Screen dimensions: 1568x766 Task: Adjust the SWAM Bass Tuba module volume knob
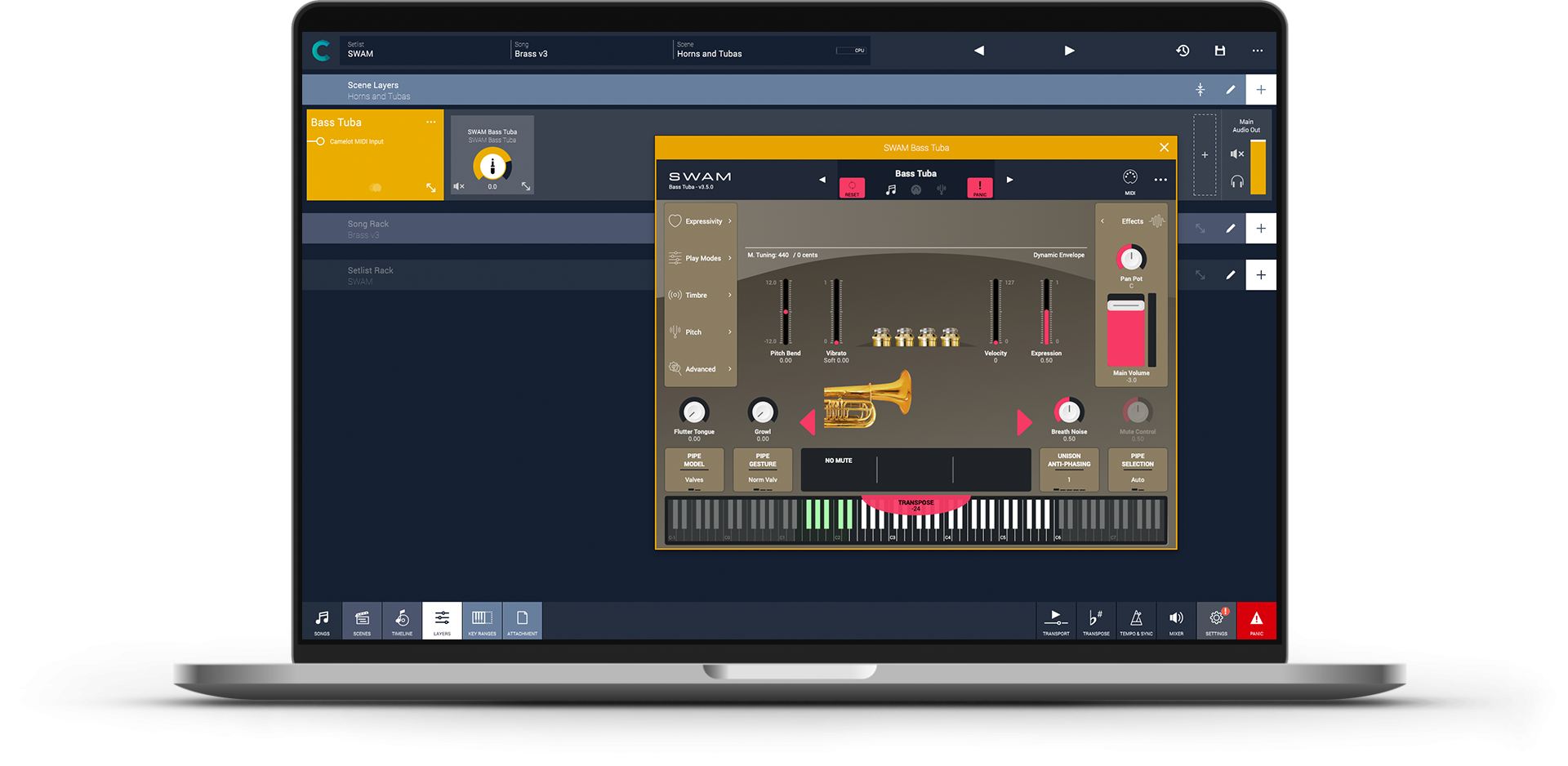pyautogui.click(x=492, y=166)
